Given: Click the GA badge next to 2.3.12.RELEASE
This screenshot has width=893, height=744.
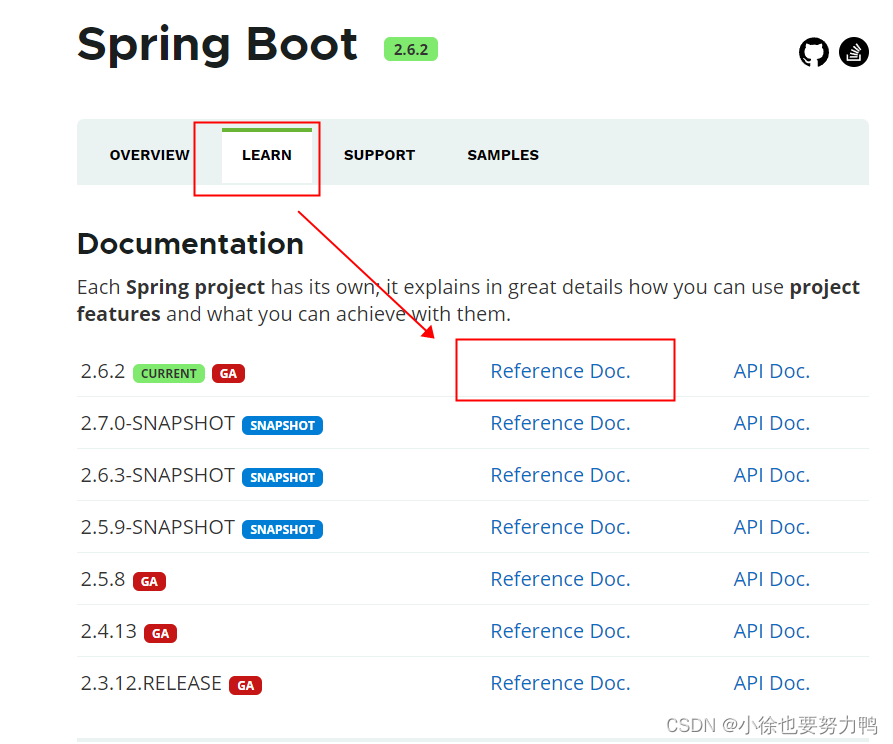Looking at the screenshot, I should click(x=245, y=685).
